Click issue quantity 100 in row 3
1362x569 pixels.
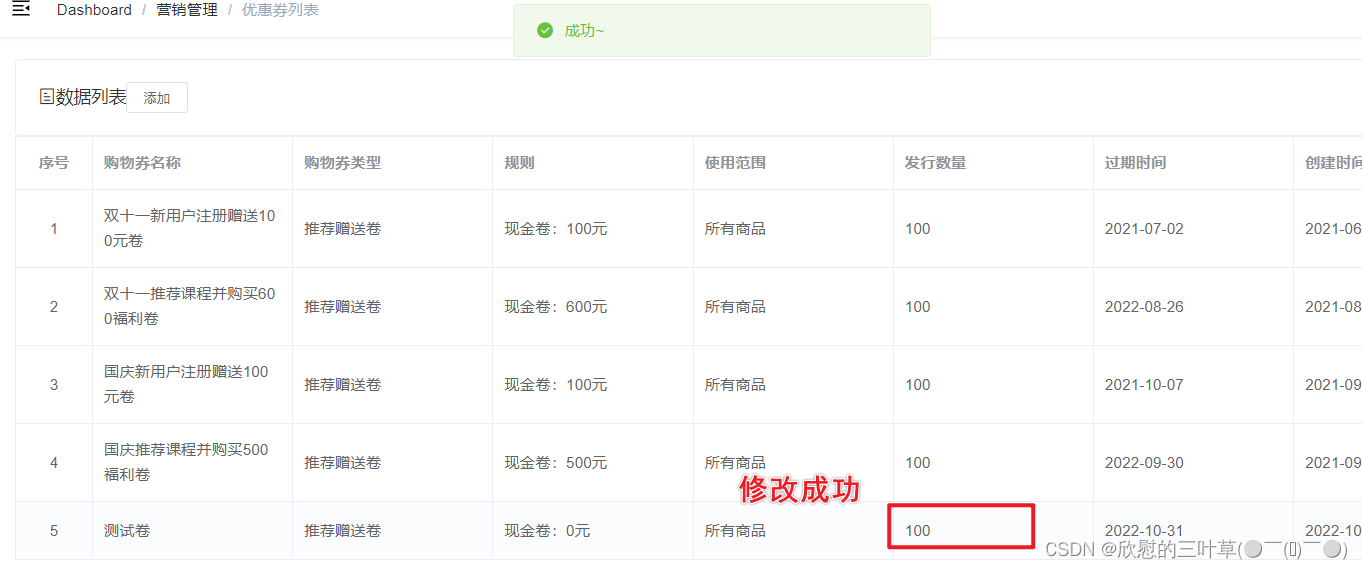tap(918, 385)
